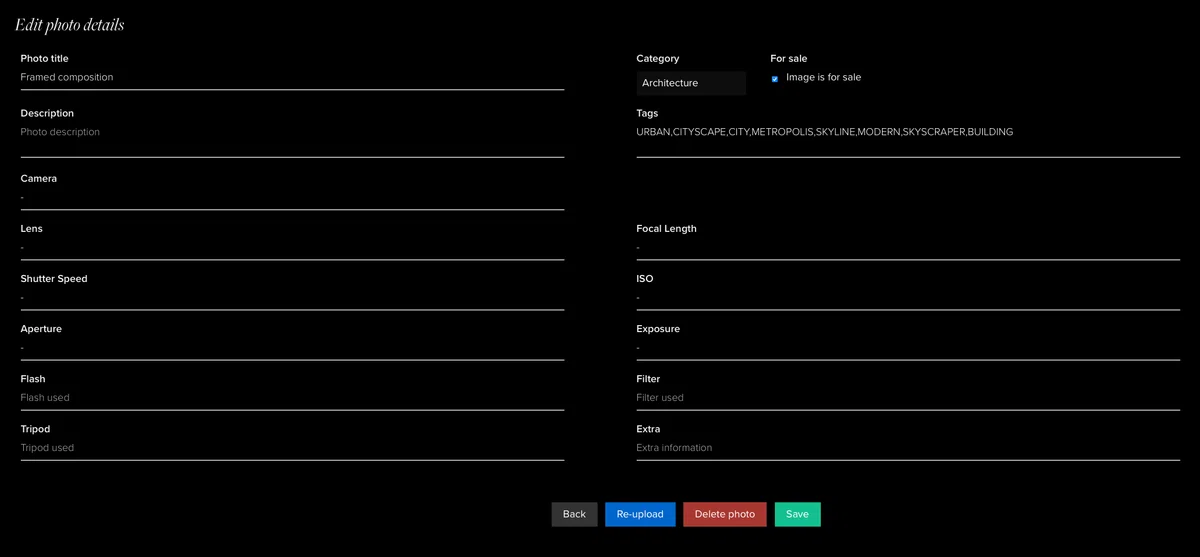Click the Filter used input field
Screen dimensions: 1200x557
[x=908, y=398]
